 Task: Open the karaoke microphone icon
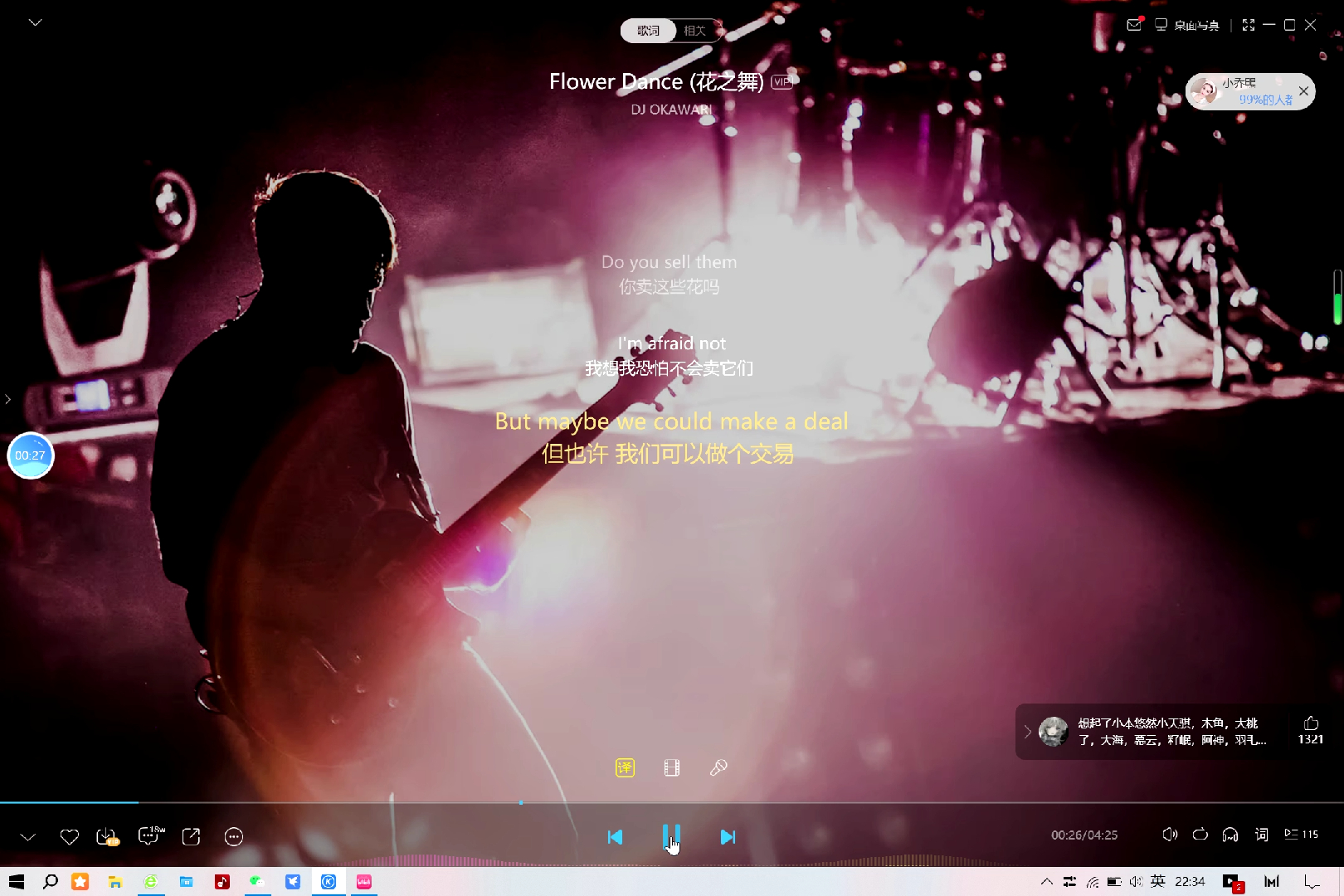pyautogui.click(x=718, y=768)
